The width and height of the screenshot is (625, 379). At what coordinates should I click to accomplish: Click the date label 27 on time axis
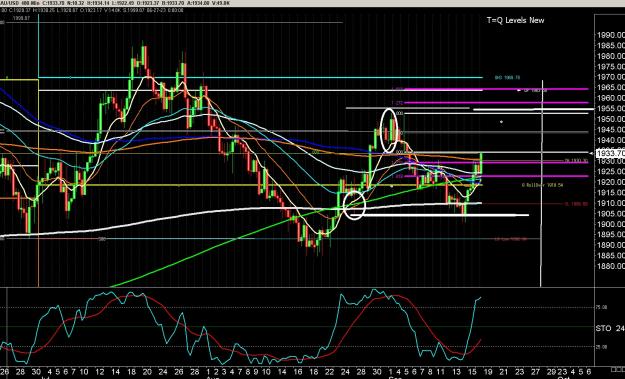(536, 371)
